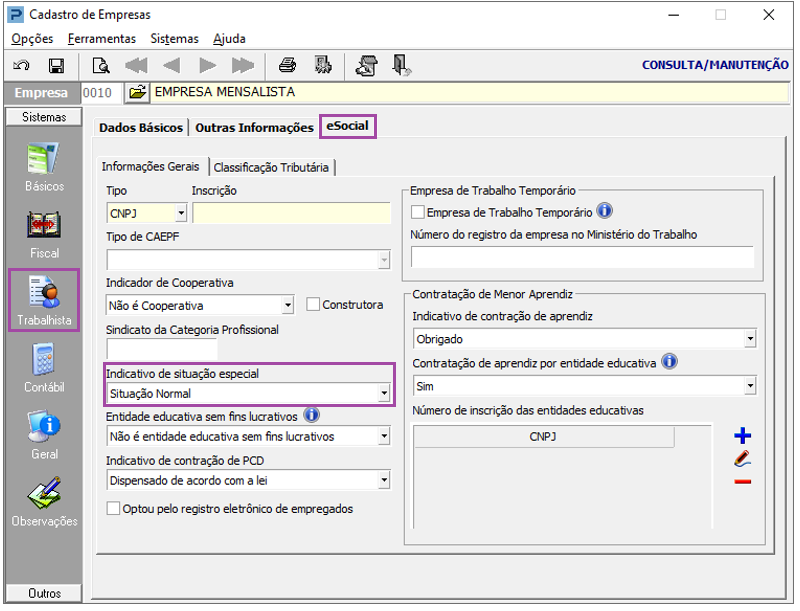Expand Contratação de aprendiz Sim dropdown
The height and width of the screenshot is (611, 800).
click(x=750, y=386)
